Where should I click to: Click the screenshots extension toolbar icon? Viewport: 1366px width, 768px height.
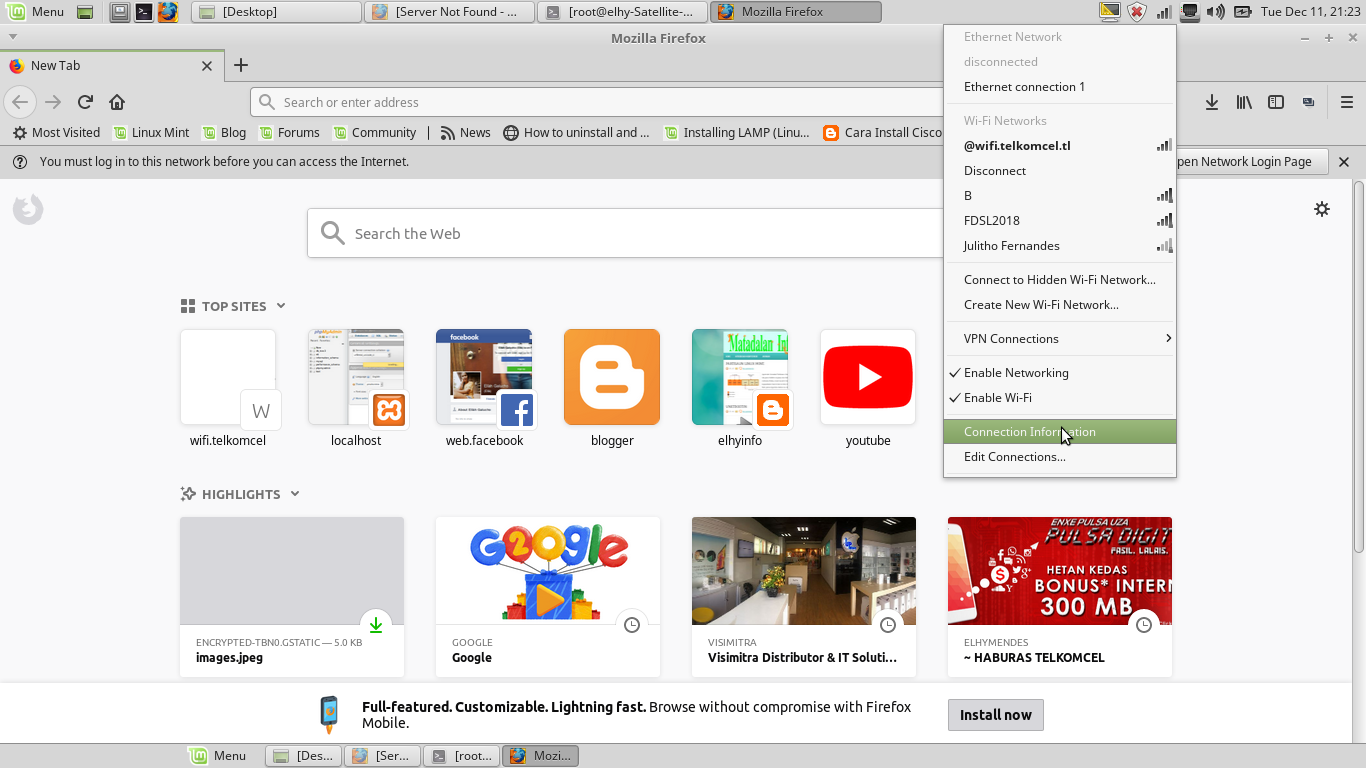point(1308,102)
